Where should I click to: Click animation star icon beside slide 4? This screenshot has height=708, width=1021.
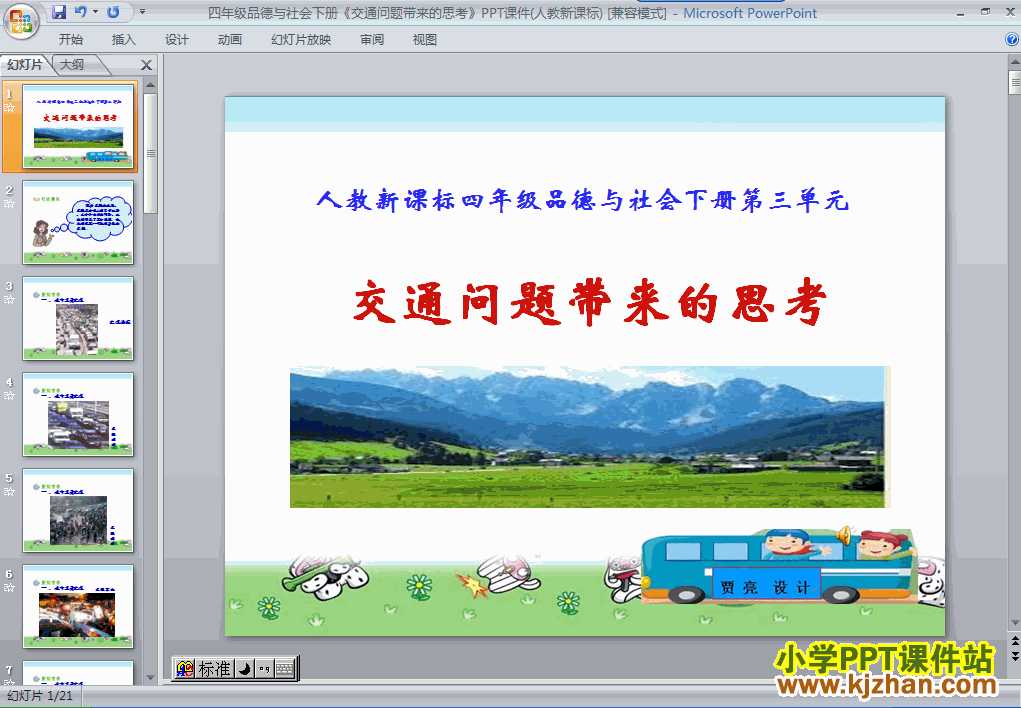click(9, 395)
